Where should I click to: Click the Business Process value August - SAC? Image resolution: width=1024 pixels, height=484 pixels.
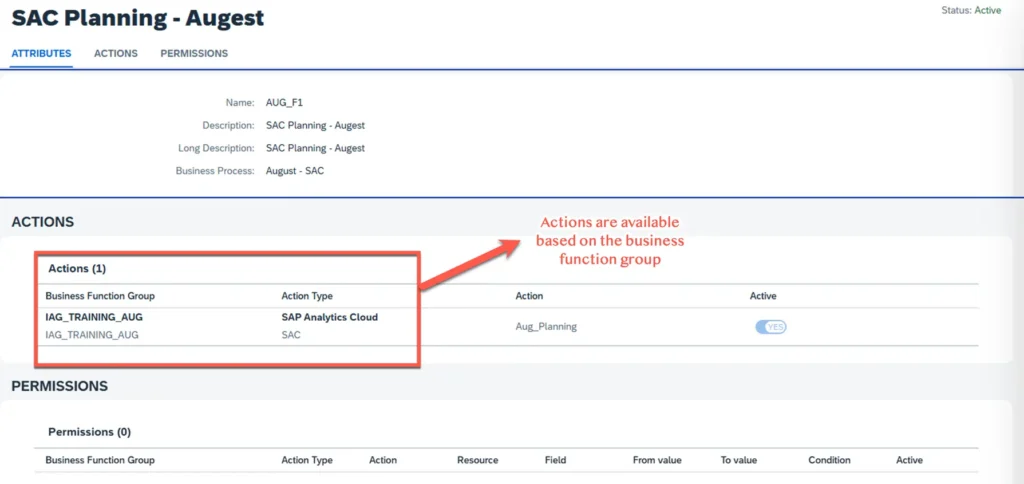click(295, 171)
